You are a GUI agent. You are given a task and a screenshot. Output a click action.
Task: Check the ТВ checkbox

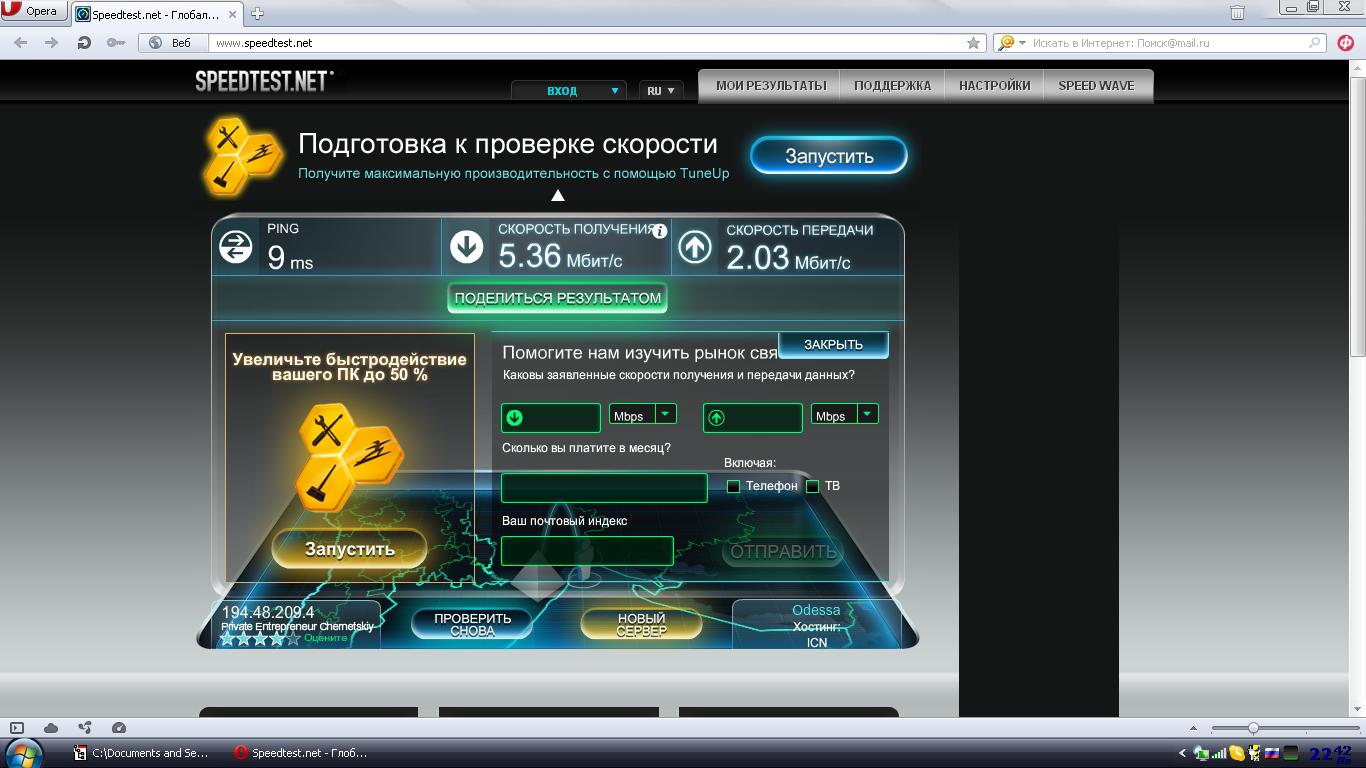812,487
